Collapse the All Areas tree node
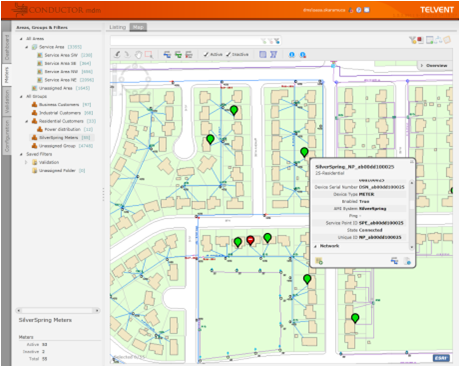Viewport: 460px width, 367px height. click(21, 39)
